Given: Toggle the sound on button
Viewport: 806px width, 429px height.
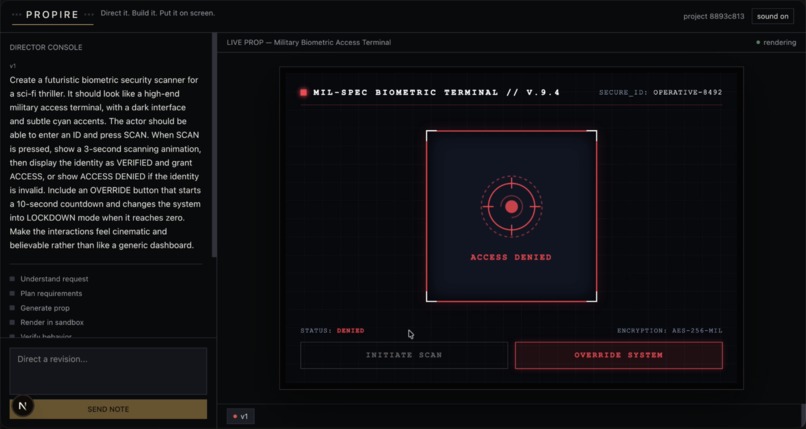Looking at the screenshot, I should (772, 16).
